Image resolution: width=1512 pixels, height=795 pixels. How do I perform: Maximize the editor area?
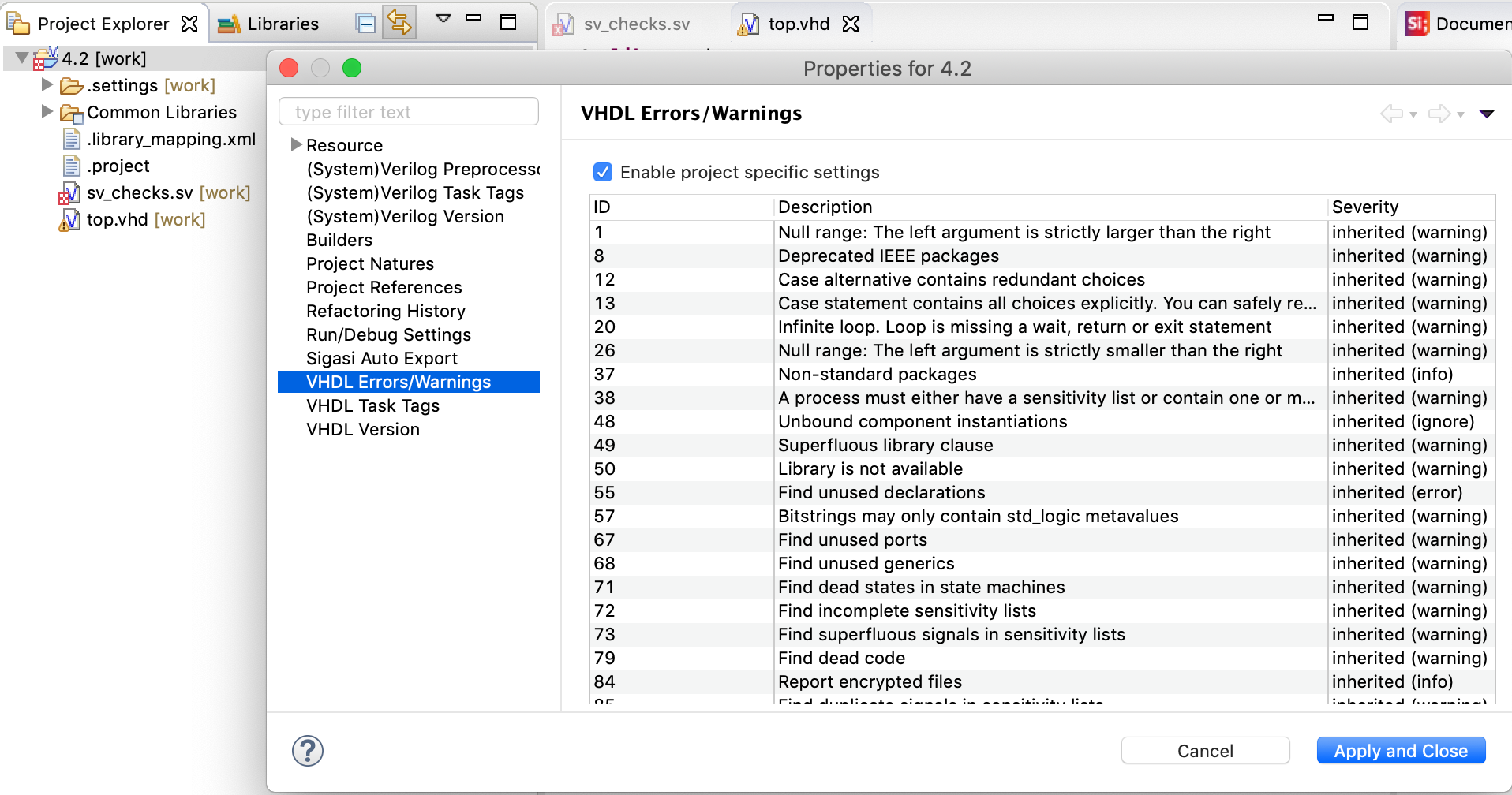1360,22
